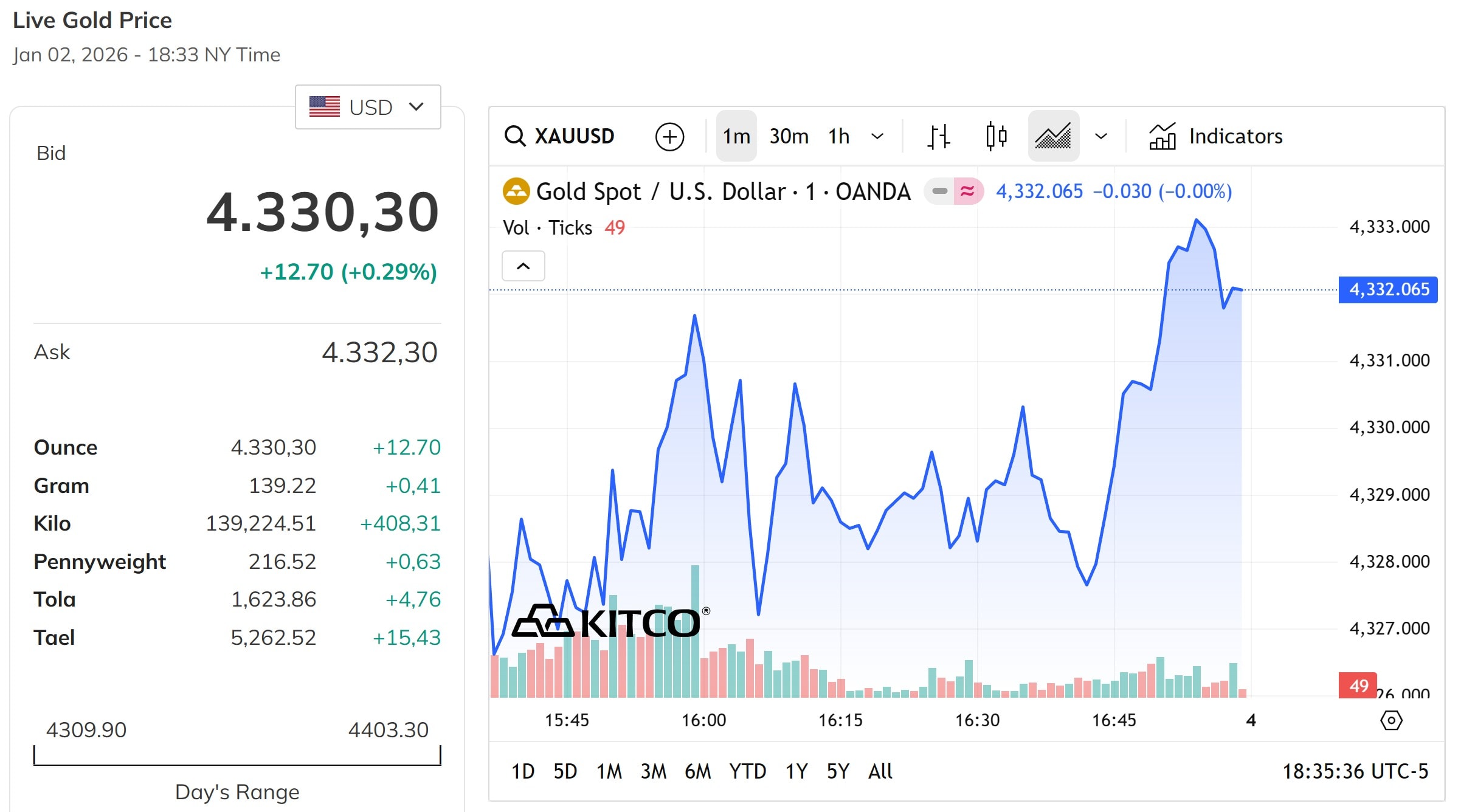Open the USD currency selector
1458x812 pixels.
(x=367, y=107)
